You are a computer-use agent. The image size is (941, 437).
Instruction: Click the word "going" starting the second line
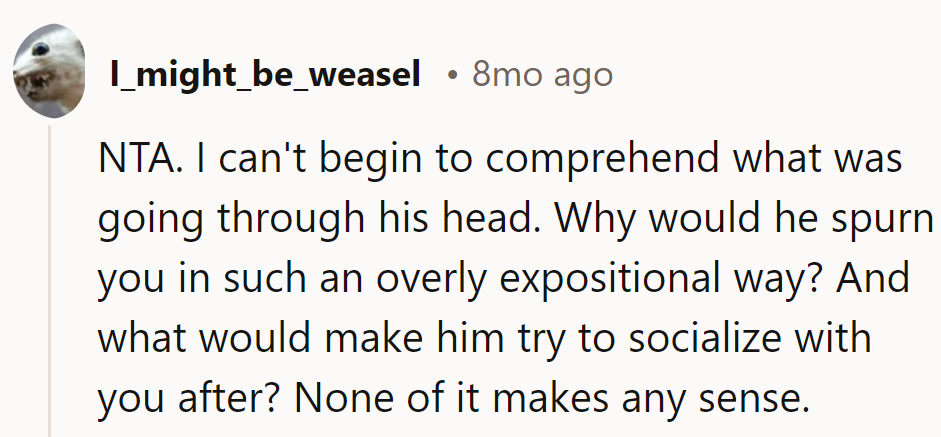click(147, 219)
